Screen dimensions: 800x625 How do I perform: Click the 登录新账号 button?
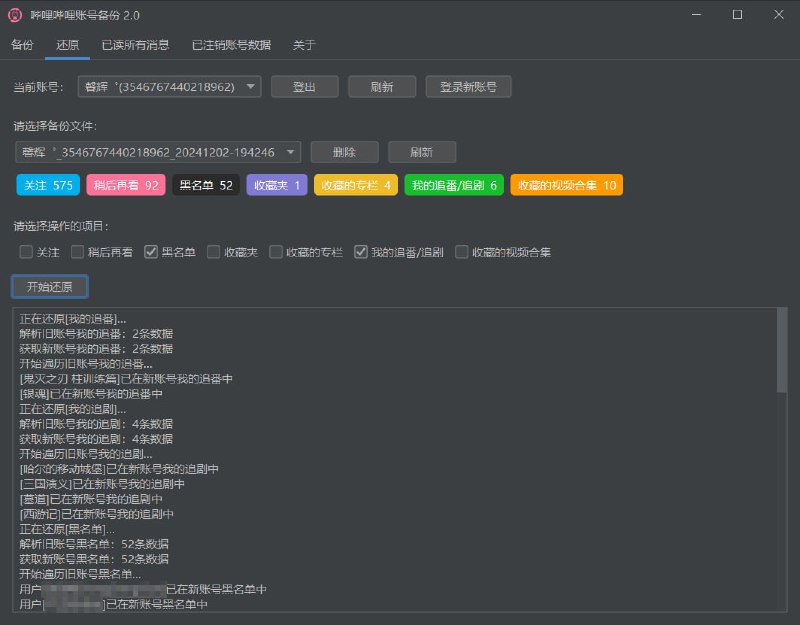(x=466, y=86)
